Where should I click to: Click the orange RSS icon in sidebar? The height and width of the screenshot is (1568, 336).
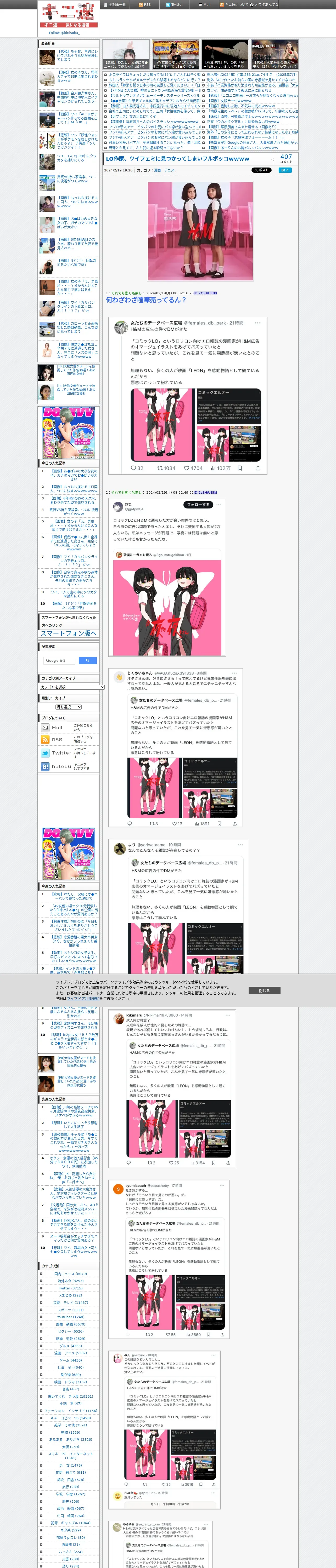[44, 740]
